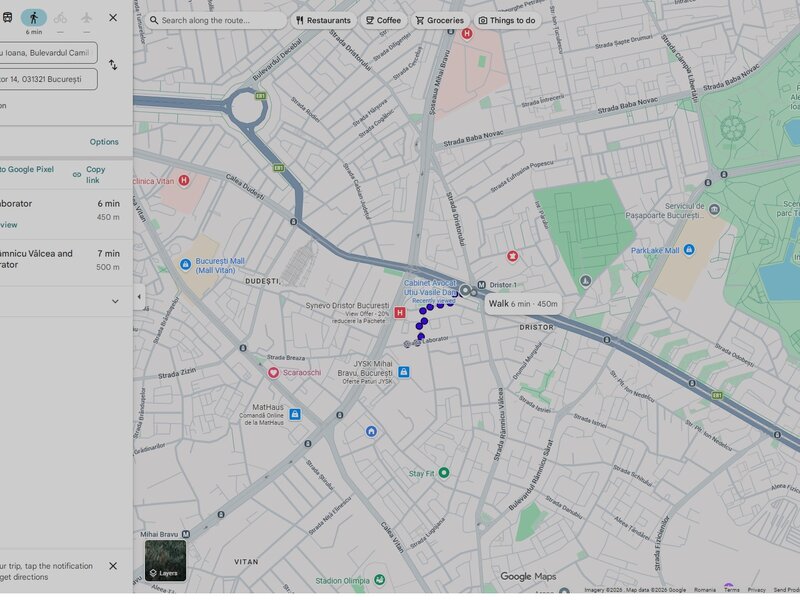Click the Cabinet Avocat Utiu Vasile Dan label
This screenshot has width=800, height=600.
430,288
